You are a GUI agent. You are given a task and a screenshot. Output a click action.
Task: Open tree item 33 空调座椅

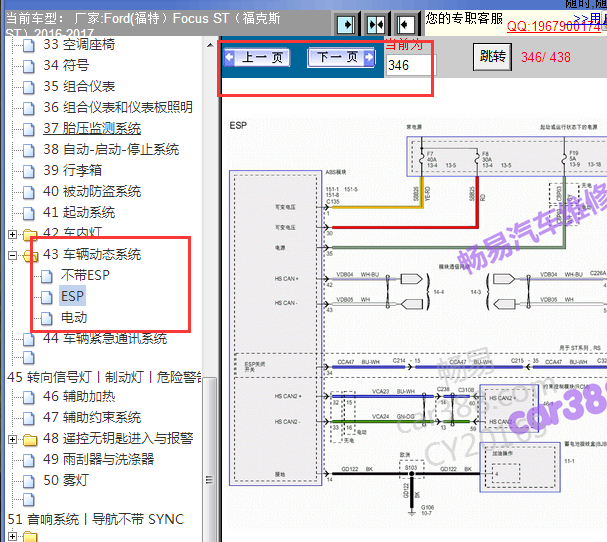click(x=79, y=44)
